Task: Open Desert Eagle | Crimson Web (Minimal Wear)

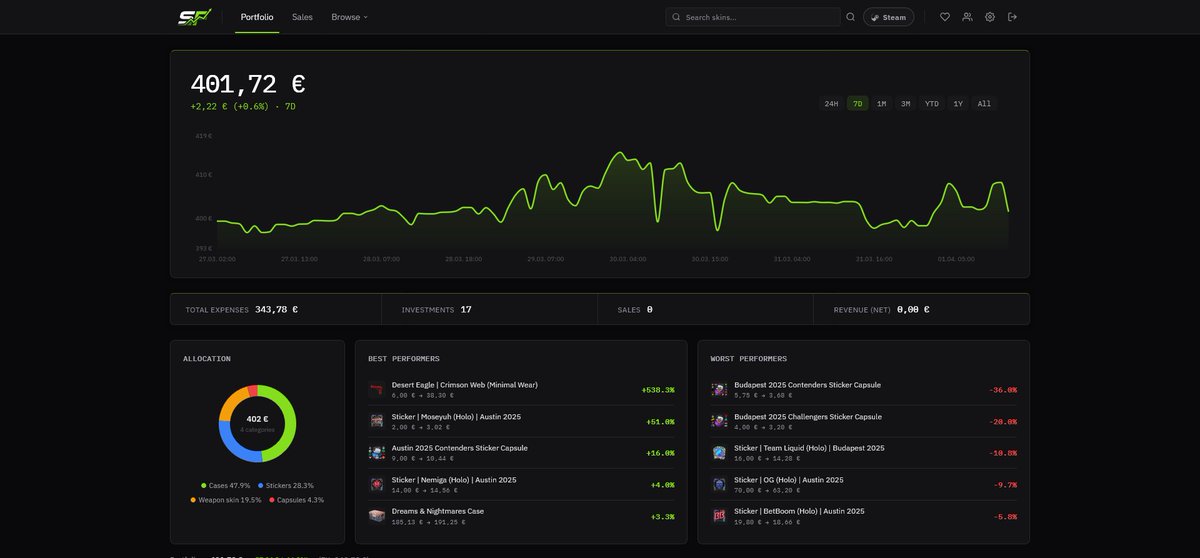Action: click(x=464, y=384)
